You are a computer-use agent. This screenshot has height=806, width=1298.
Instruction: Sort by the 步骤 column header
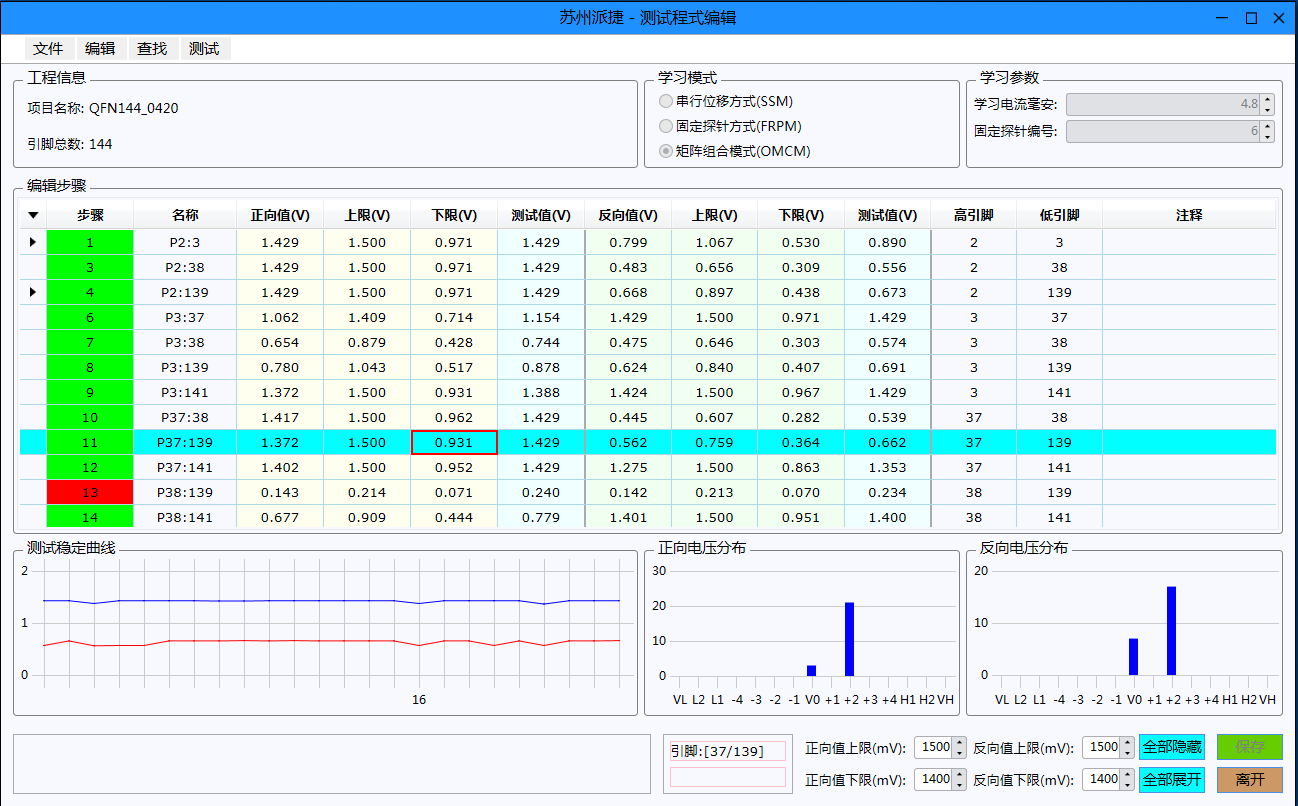pyautogui.click(x=90, y=215)
